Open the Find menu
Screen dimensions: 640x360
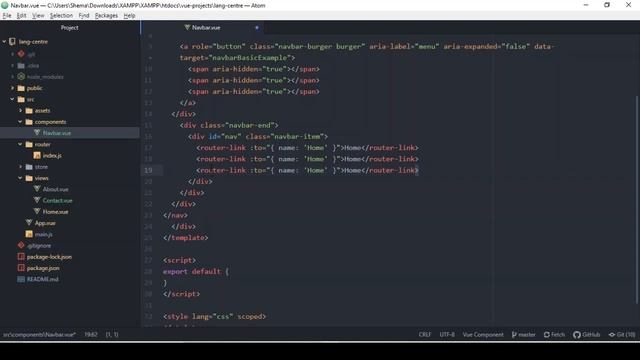pyautogui.click(x=84, y=16)
